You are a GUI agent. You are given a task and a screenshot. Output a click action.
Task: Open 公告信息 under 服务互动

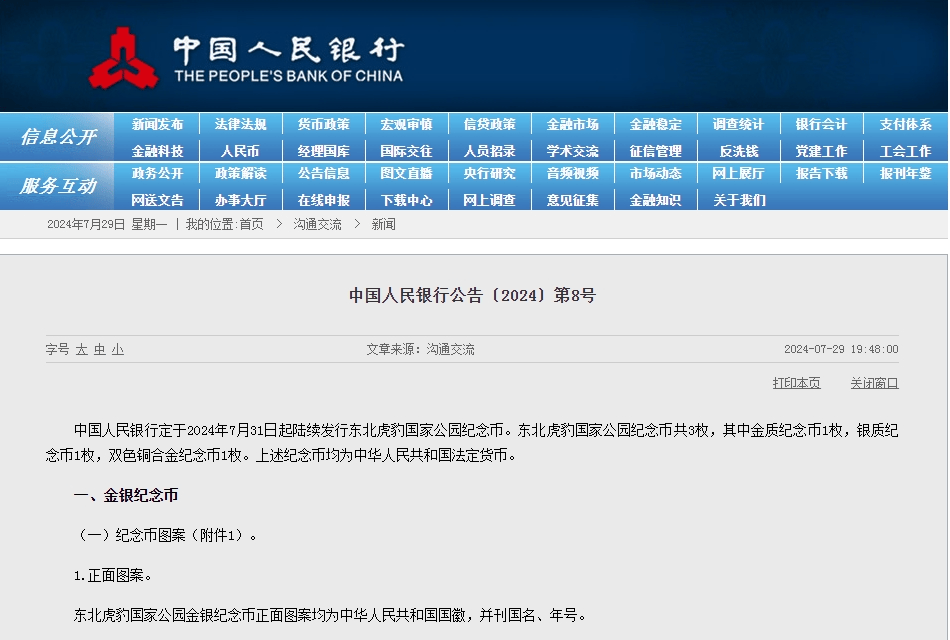(324, 173)
